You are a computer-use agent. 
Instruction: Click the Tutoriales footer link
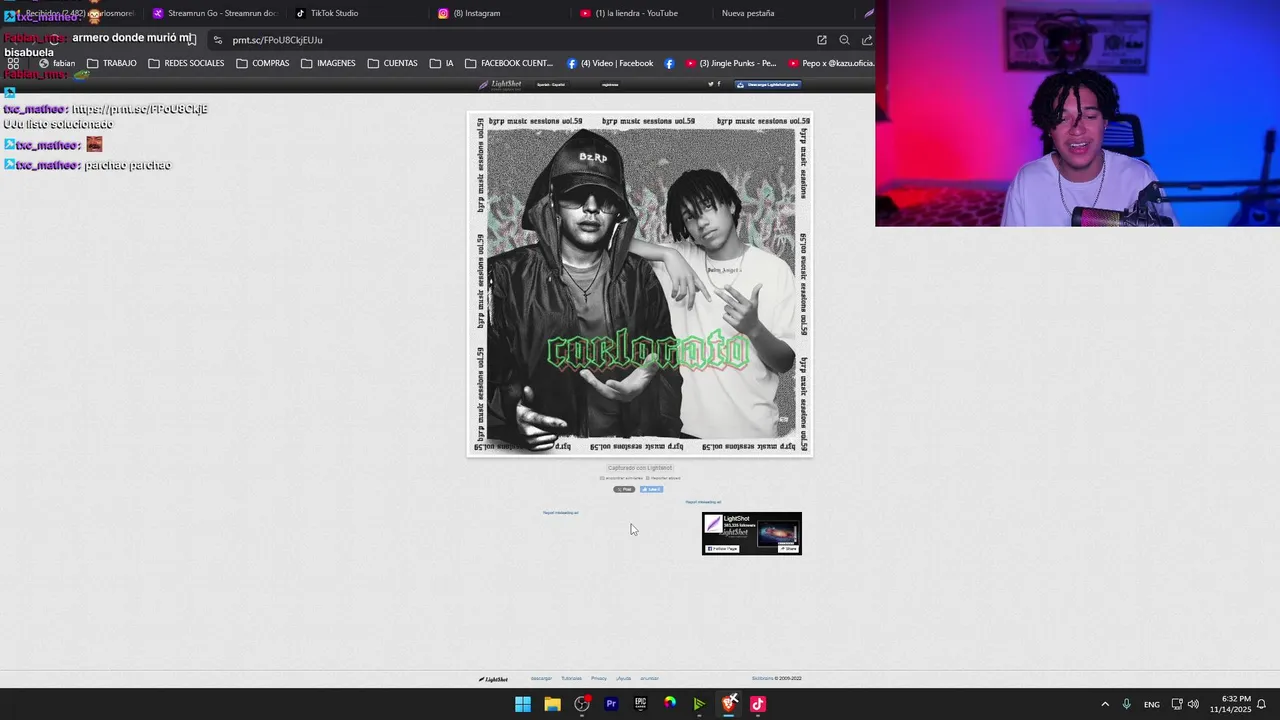click(x=571, y=678)
